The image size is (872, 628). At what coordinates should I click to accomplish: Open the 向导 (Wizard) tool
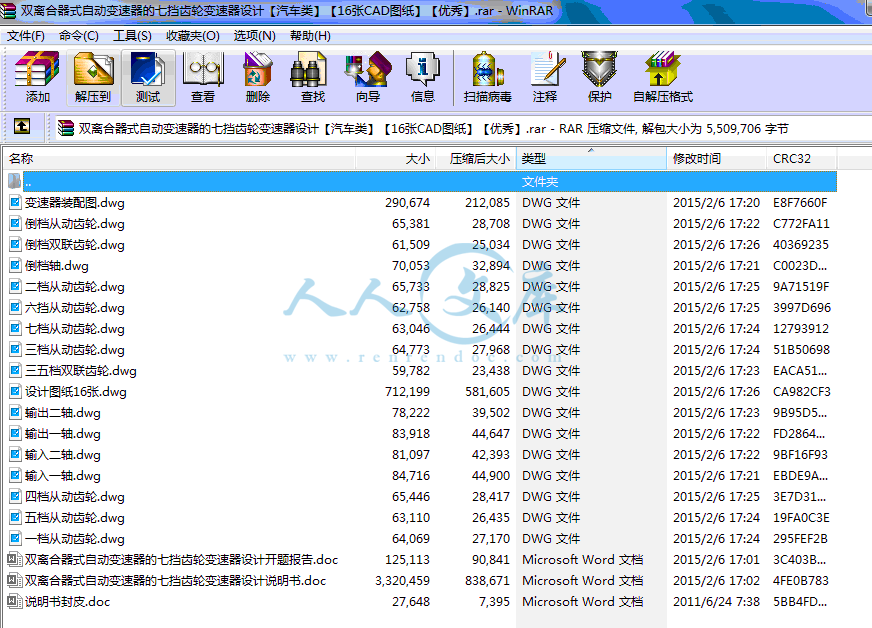368,77
